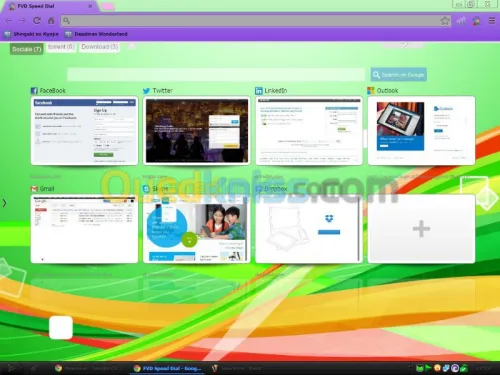Open the Outlook dial thumbnail
The width and height of the screenshot is (500, 375).
[421, 131]
